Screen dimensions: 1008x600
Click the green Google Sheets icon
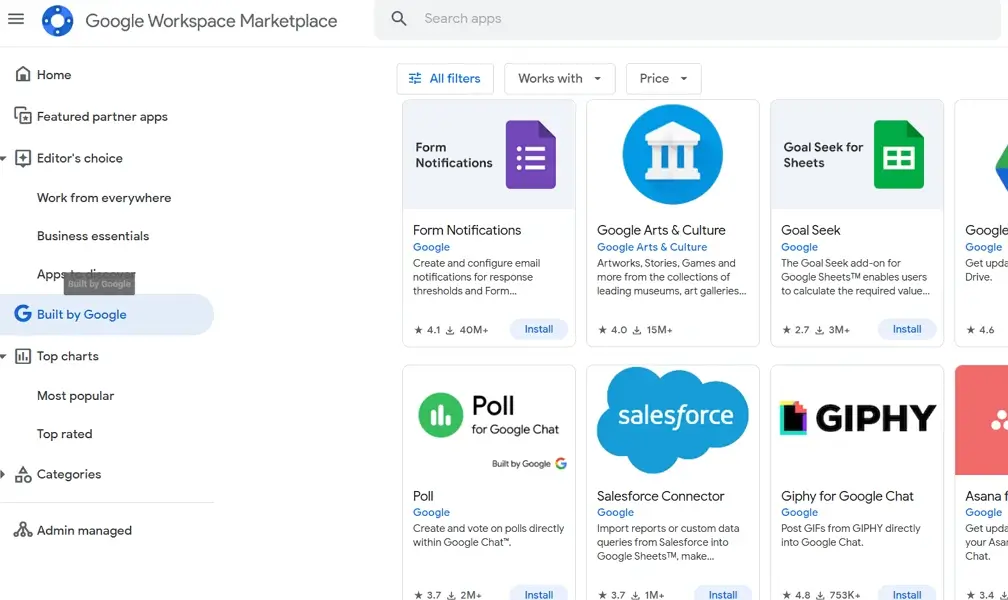click(x=899, y=154)
